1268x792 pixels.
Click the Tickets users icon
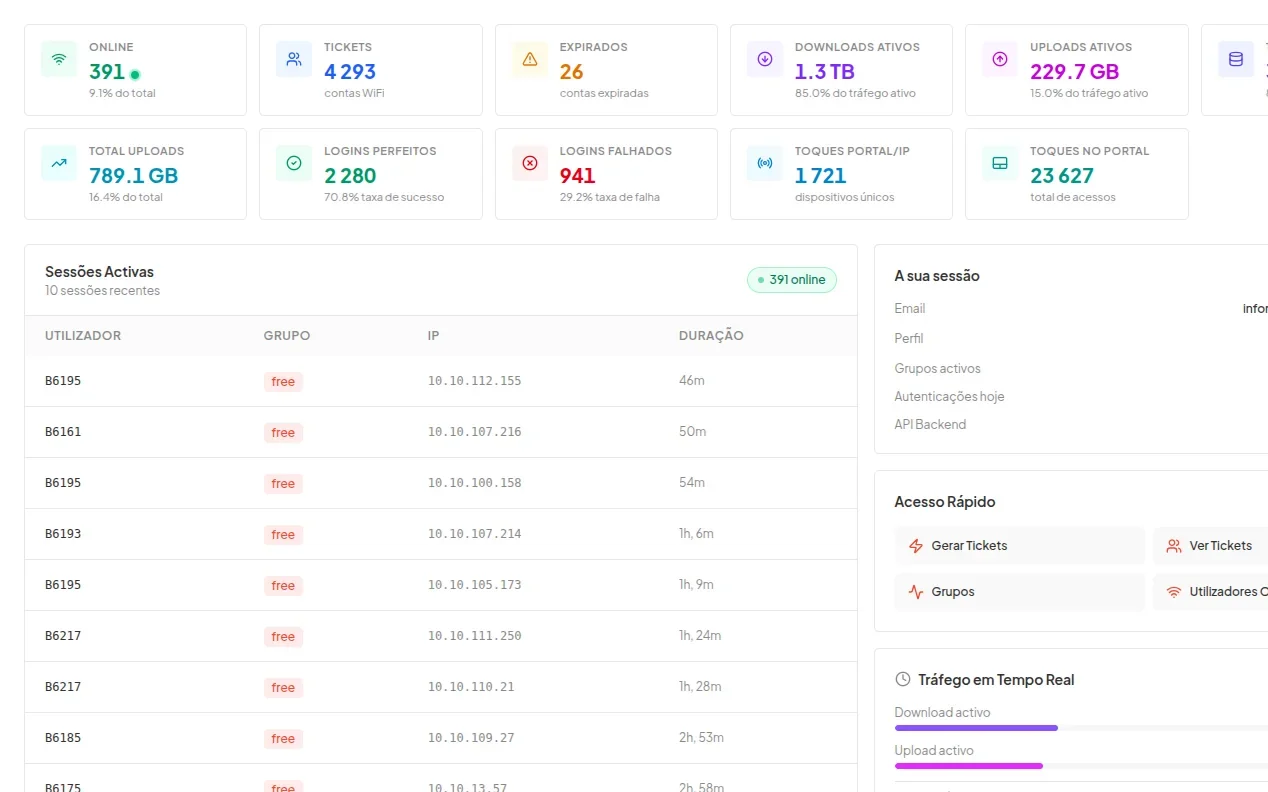pos(294,59)
